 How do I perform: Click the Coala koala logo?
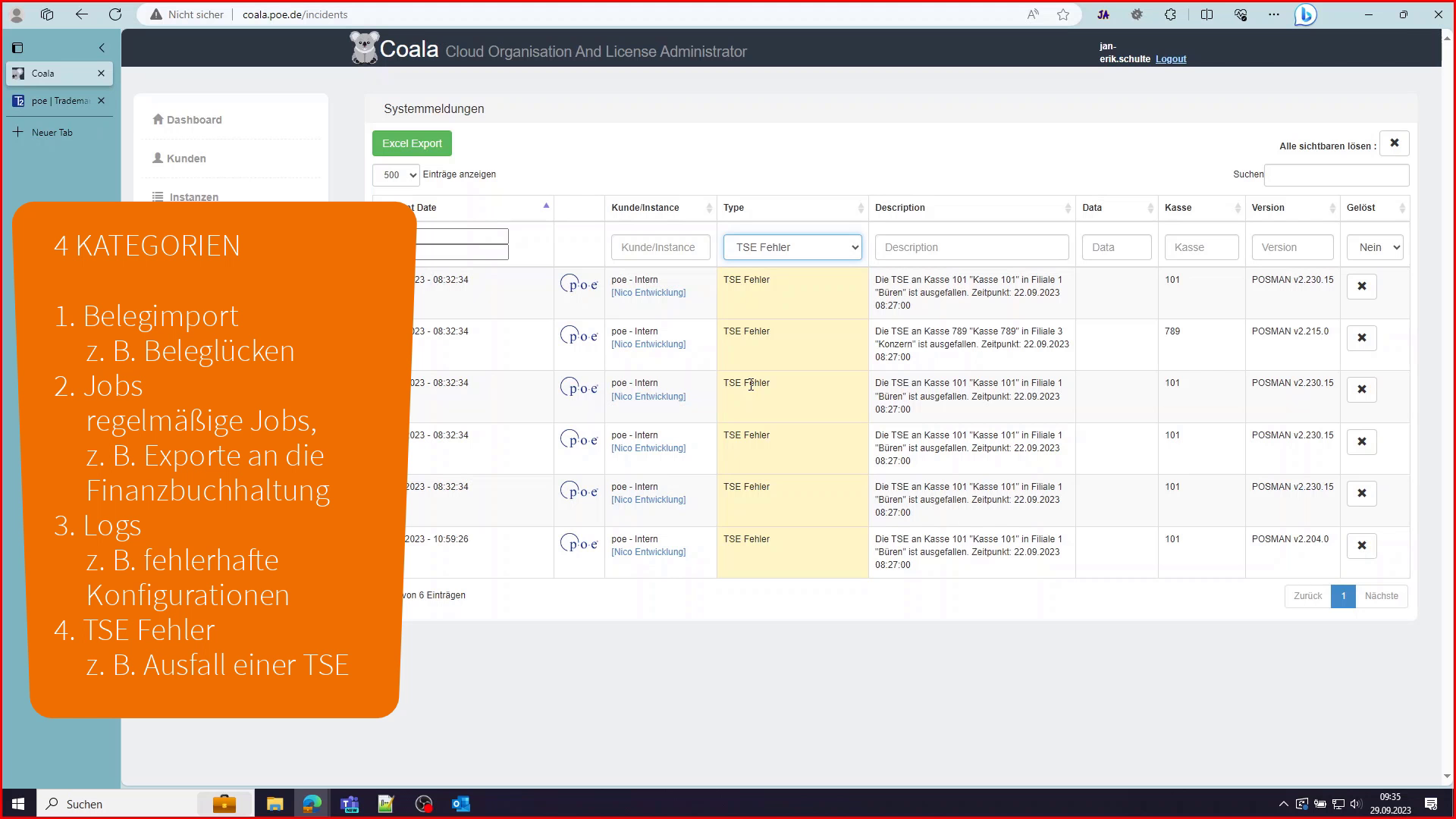pyautogui.click(x=364, y=49)
